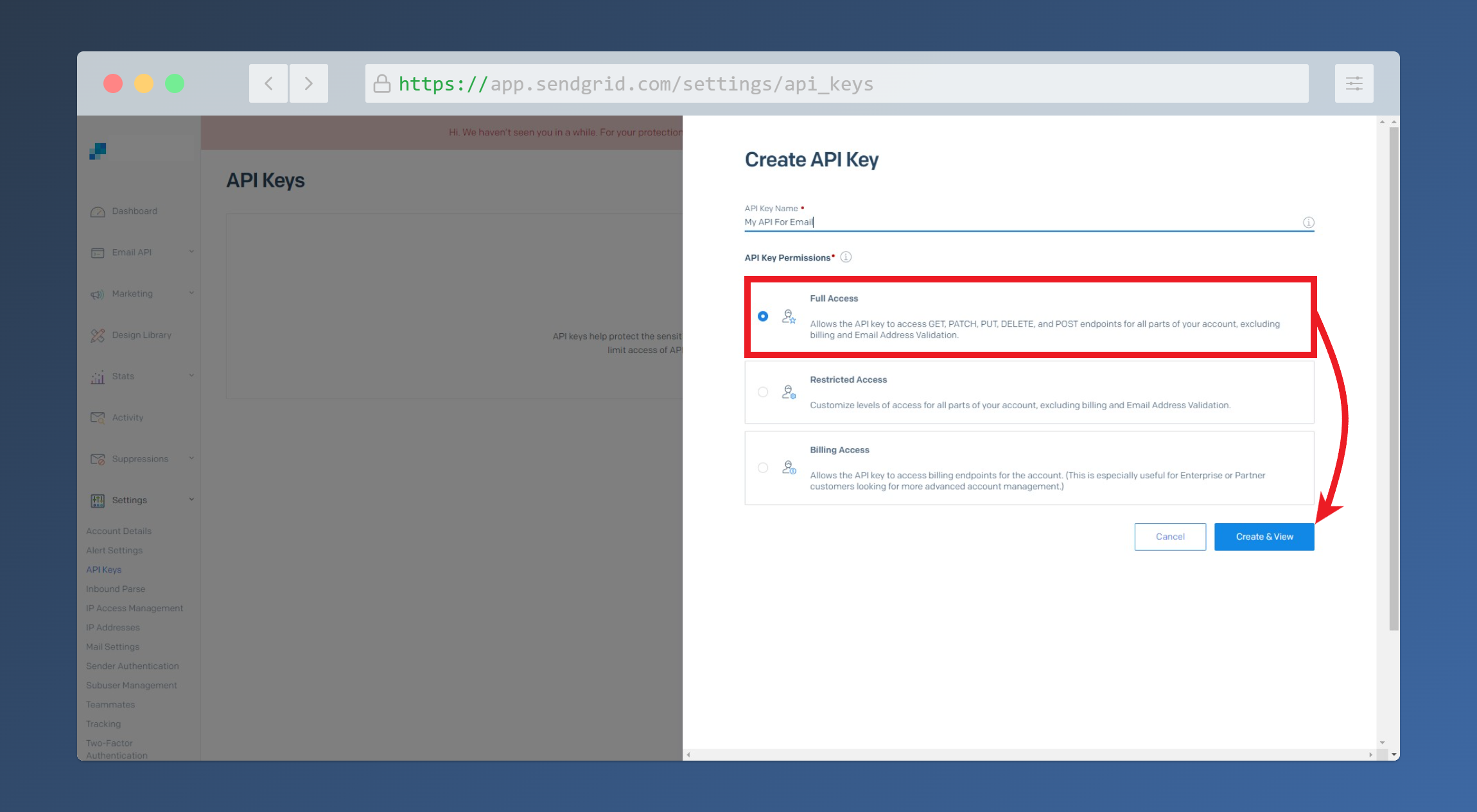This screenshot has width=1477, height=812.
Task: Open Mail Settings link
Action: 112,647
